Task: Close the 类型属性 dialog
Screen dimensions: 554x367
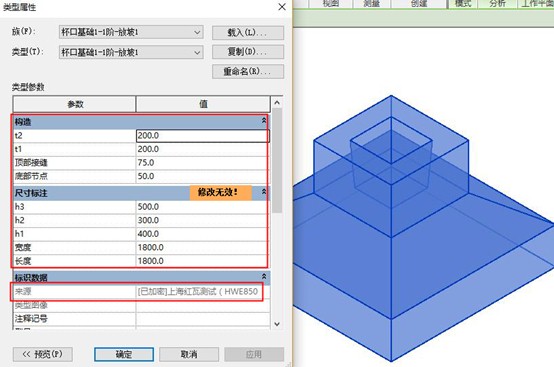Action: tap(282, 7)
